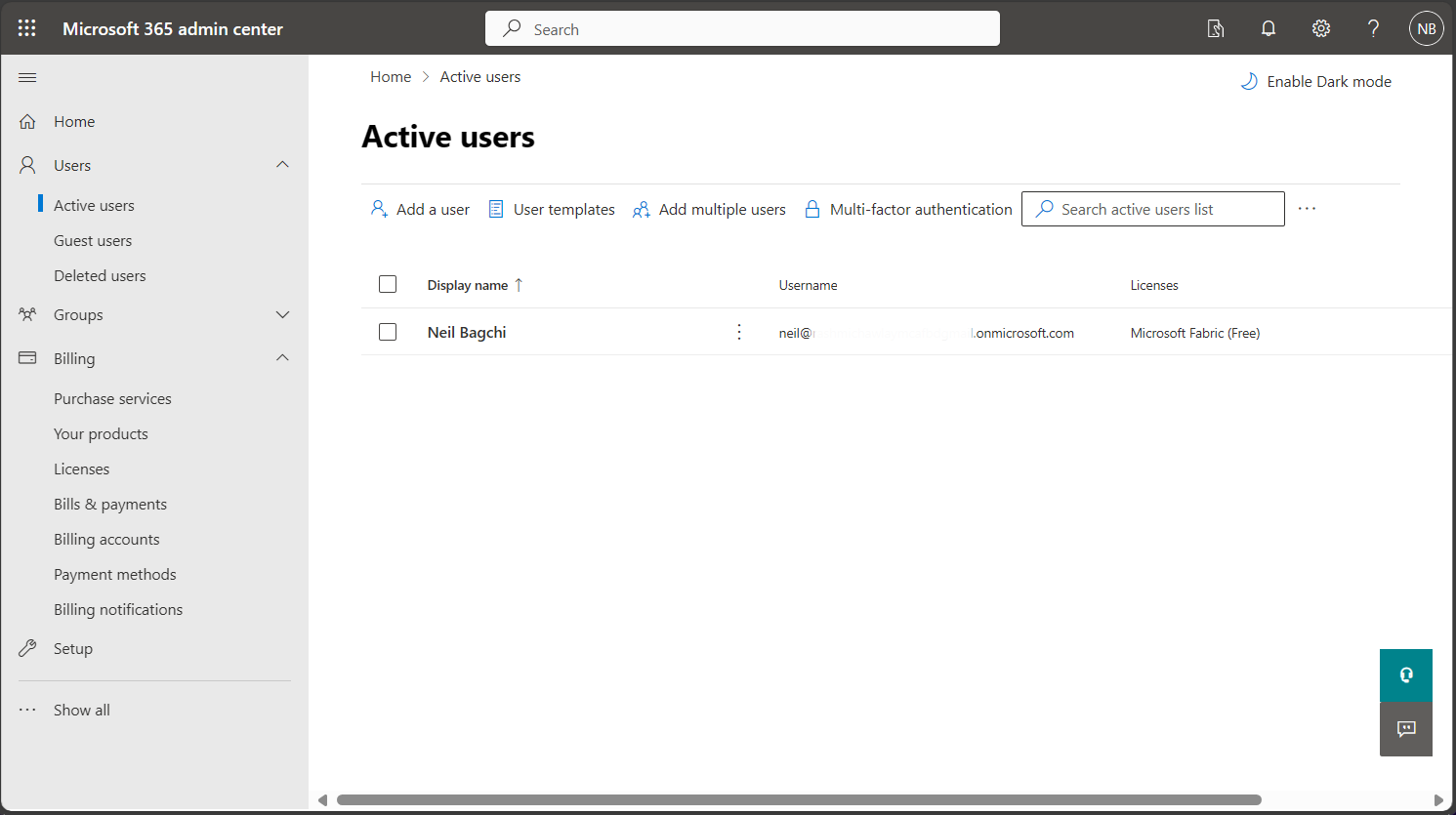The width and height of the screenshot is (1456, 815).
Task: Click the Display name sort arrow
Action: point(519,285)
